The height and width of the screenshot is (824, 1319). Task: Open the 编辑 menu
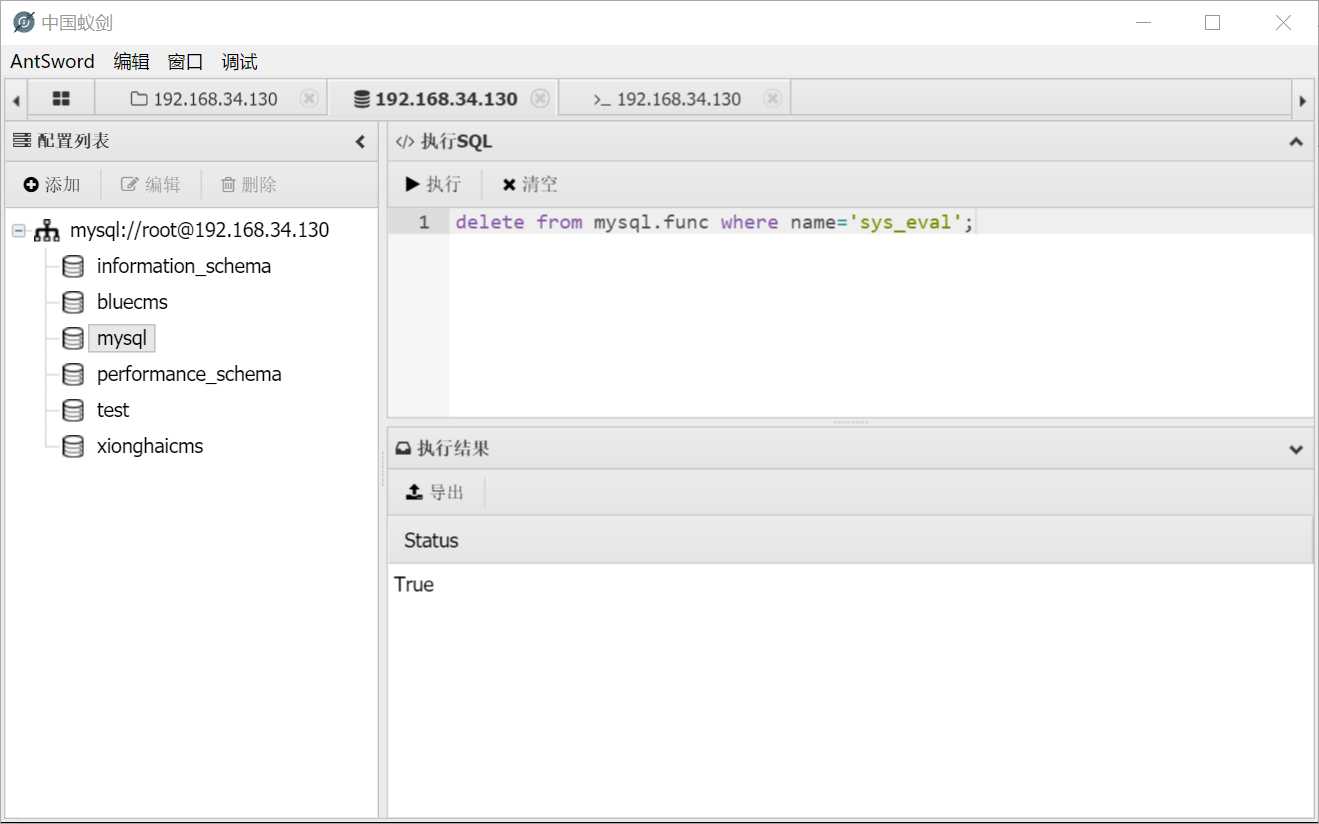[131, 62]
